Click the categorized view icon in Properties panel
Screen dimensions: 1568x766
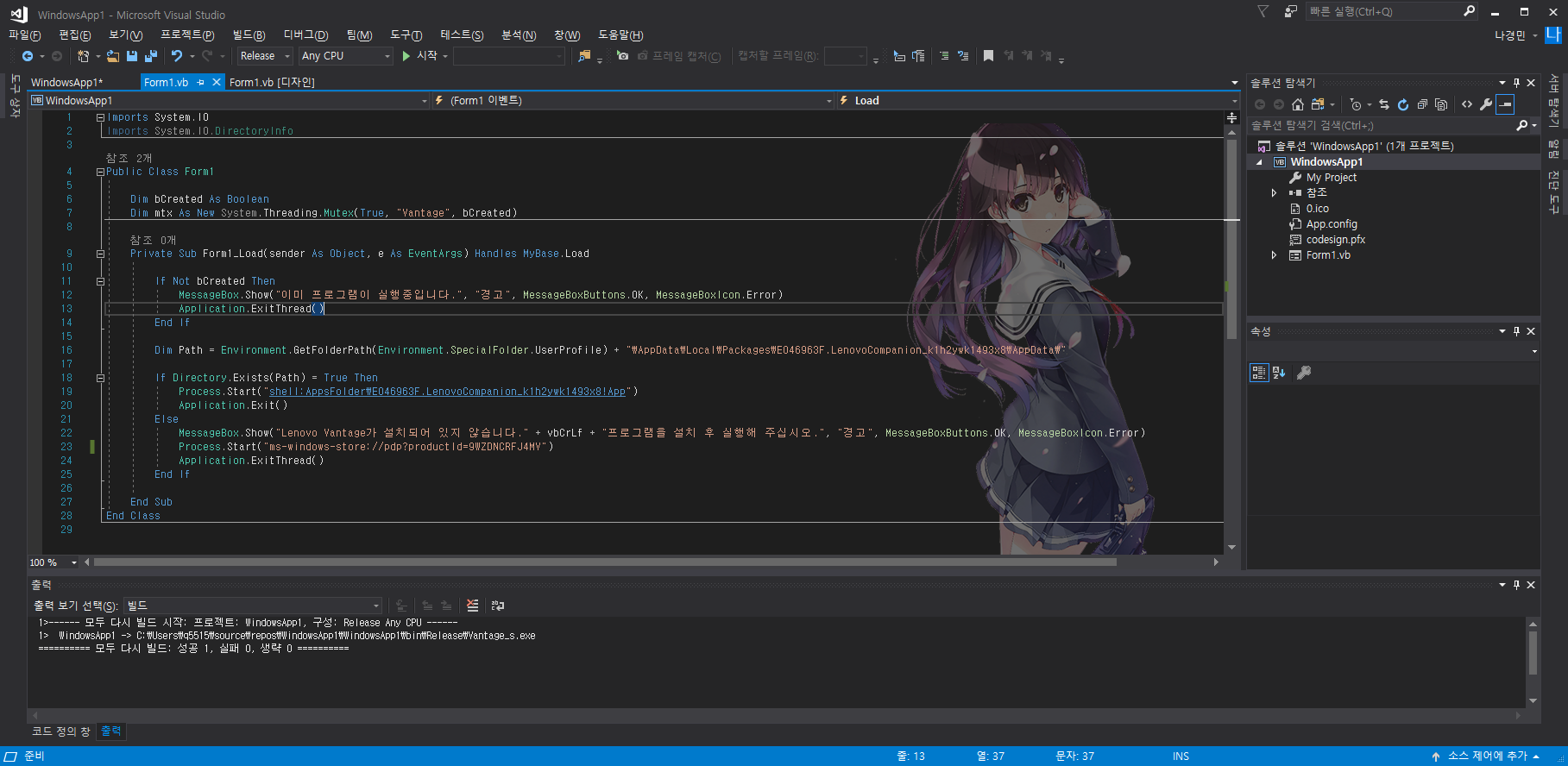tap(1259, 373)
